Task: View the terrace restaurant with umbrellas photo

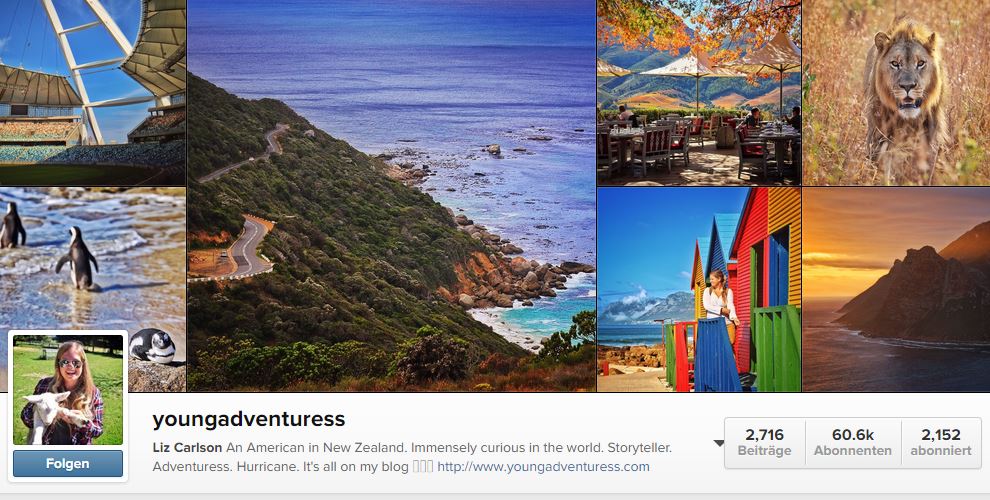Action: tap(699, 92)
